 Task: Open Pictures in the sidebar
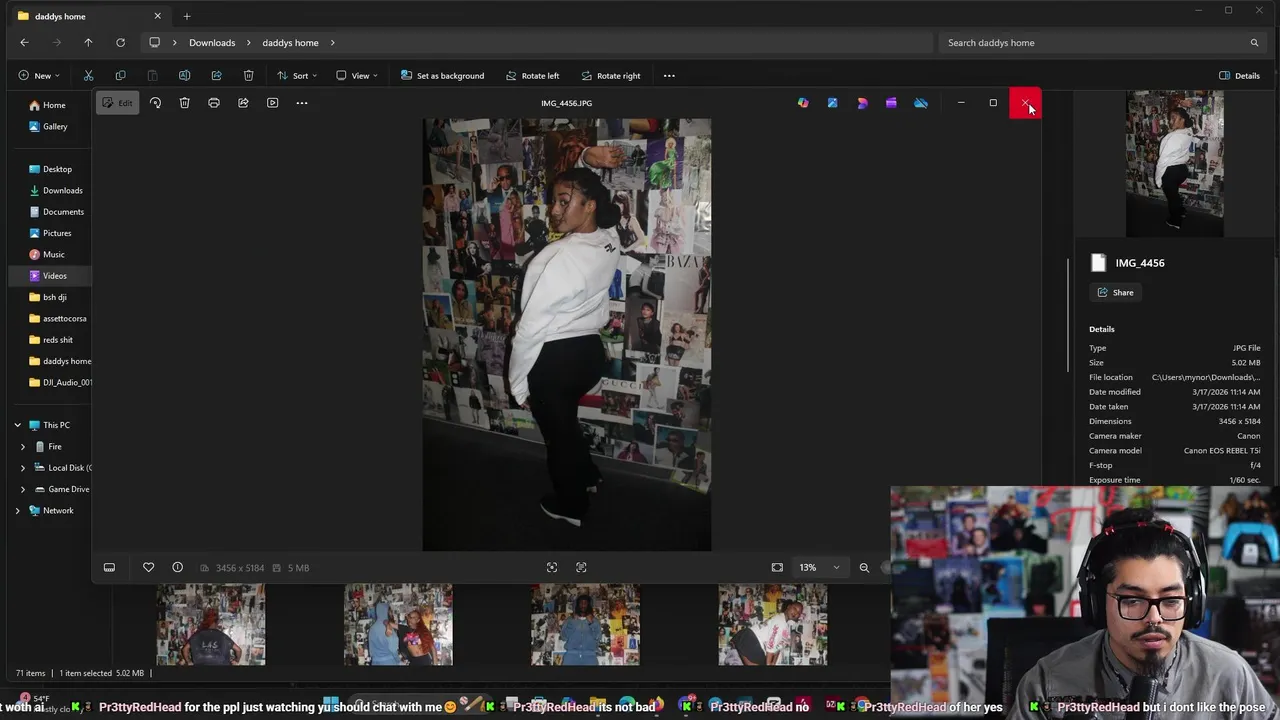tap(57, 233)
